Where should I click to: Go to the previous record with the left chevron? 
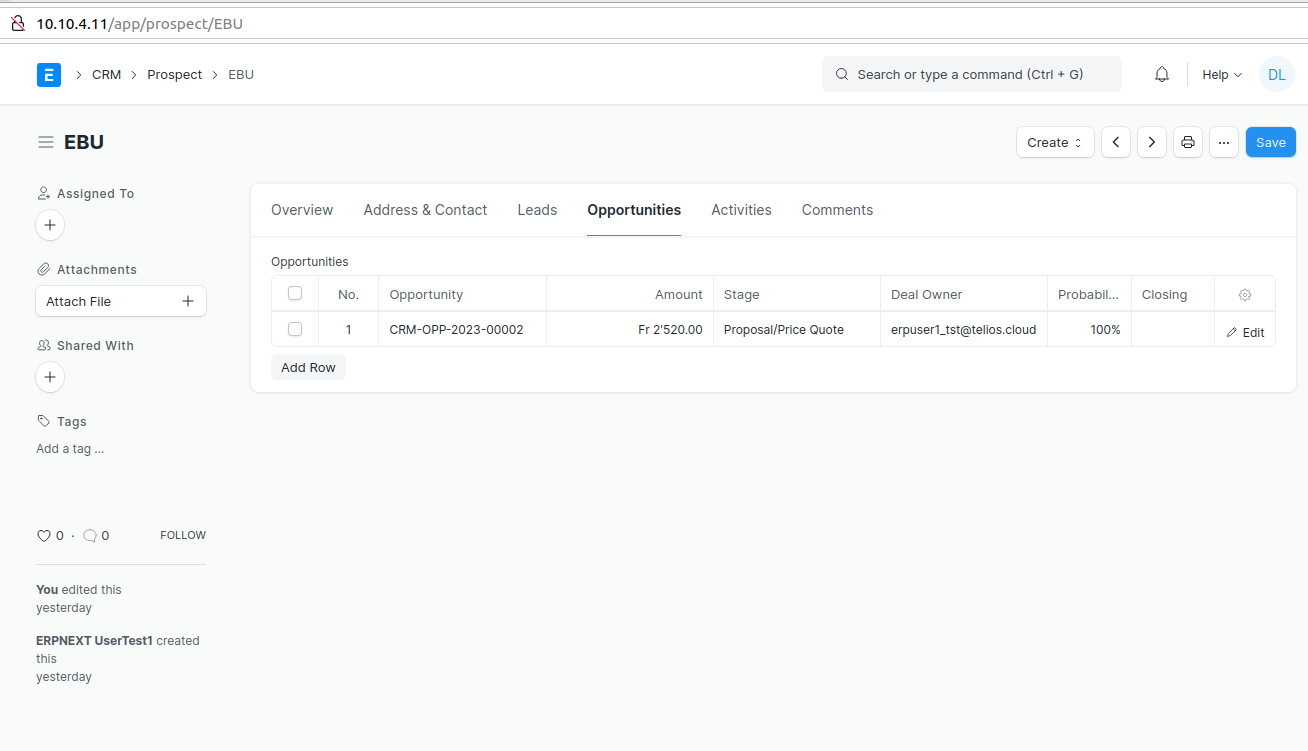coord(1115,142)
